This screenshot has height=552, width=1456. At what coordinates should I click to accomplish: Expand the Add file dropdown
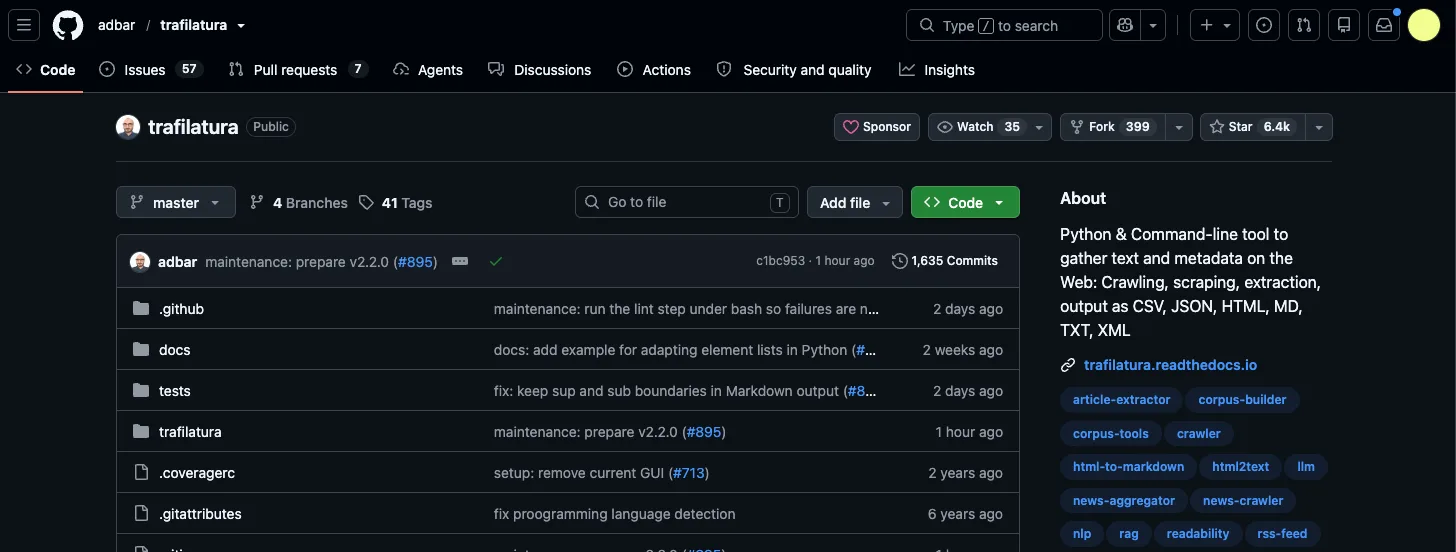[855, 202]
